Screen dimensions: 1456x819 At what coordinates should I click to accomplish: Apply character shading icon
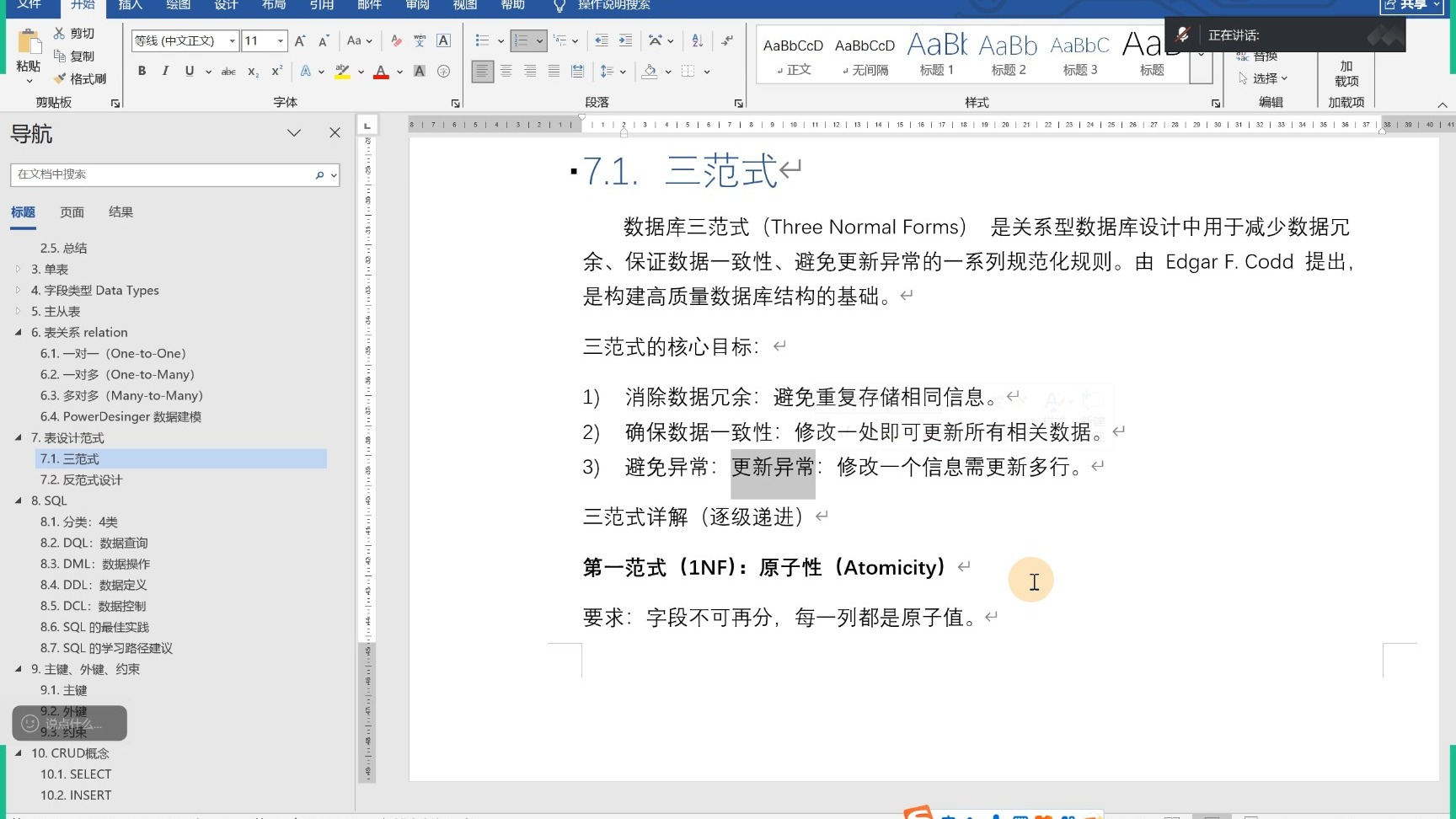click(420, 72)
